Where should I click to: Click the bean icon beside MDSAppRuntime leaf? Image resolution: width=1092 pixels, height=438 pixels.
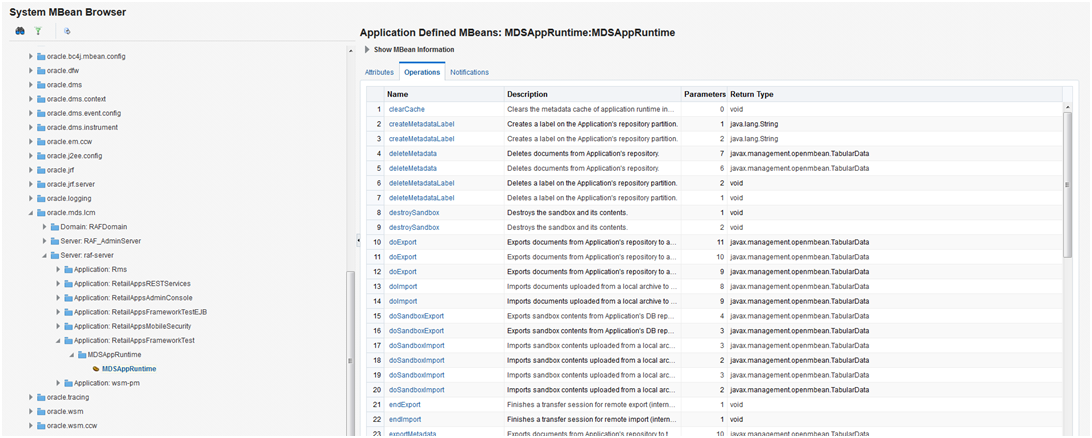tap(96, 369)
